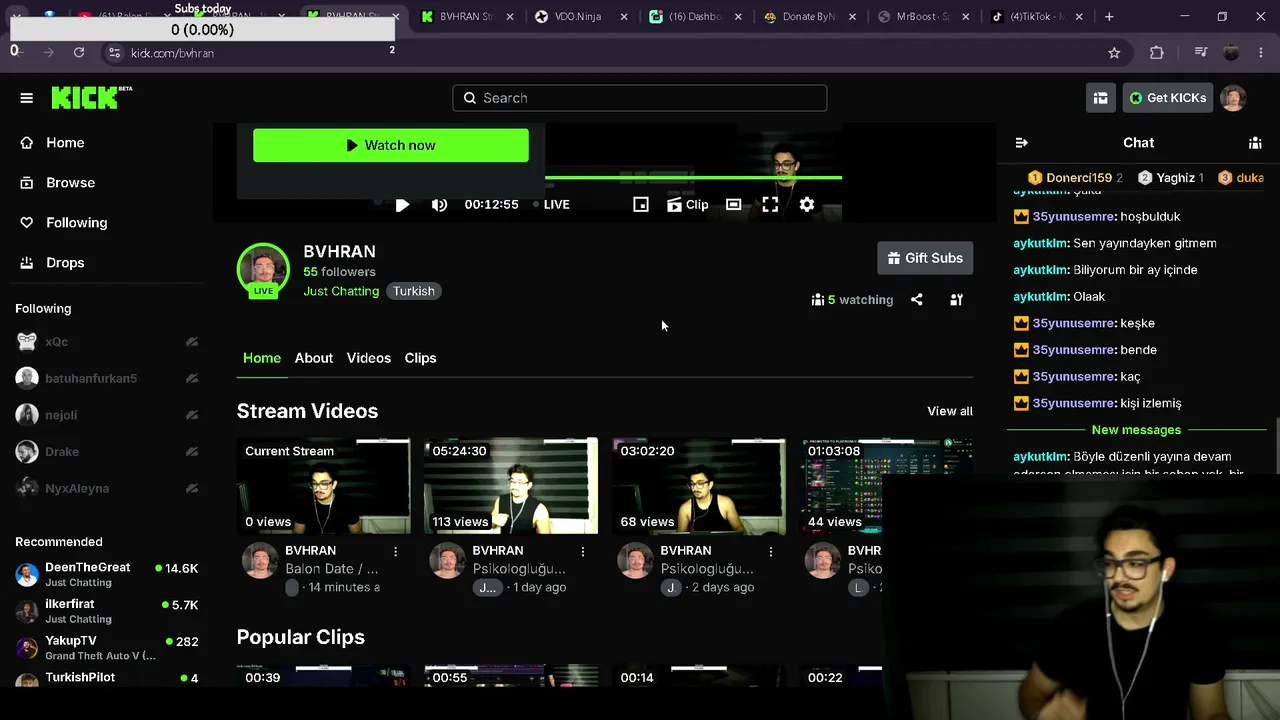This screenshot has height=720, width=1280.
Task: Open options for the 2 days ago video
Action: (771, 551)
